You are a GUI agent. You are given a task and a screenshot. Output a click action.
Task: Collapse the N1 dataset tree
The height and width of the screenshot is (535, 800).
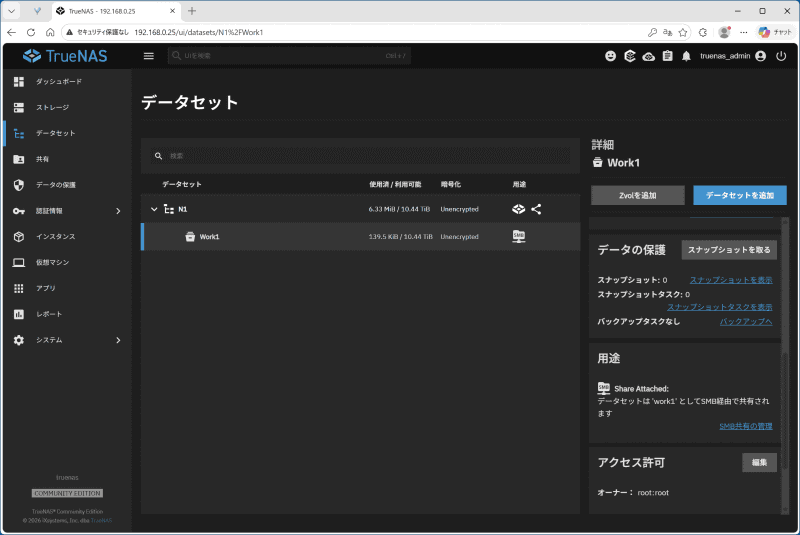[154, 209]
